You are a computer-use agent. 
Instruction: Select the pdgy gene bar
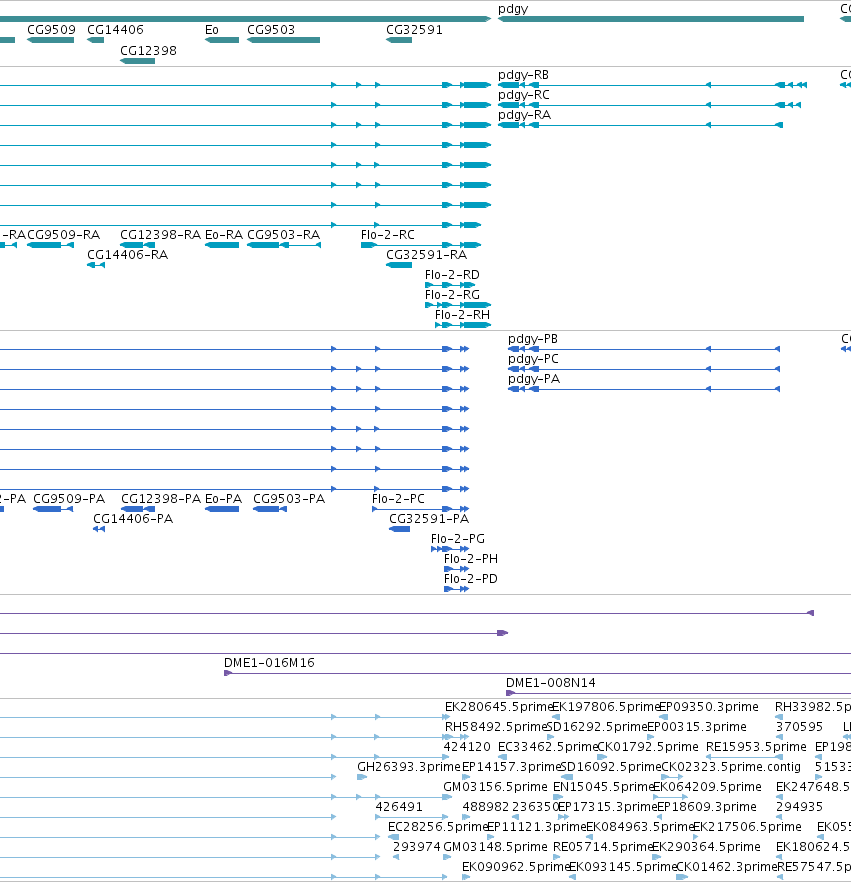tap(651, 19)
